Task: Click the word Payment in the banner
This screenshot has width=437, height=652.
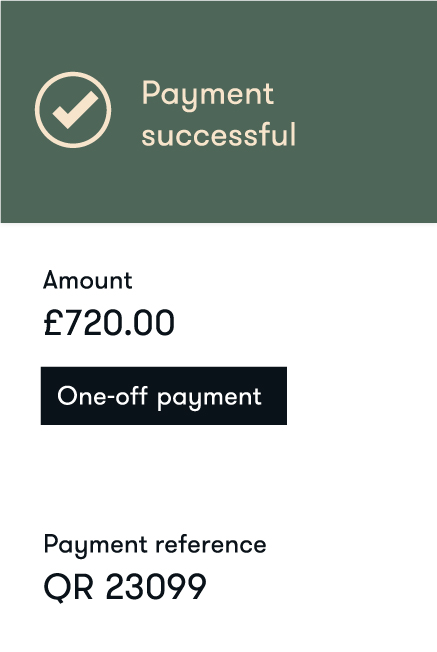Action: pyautogui.click(x=208, y=96)
